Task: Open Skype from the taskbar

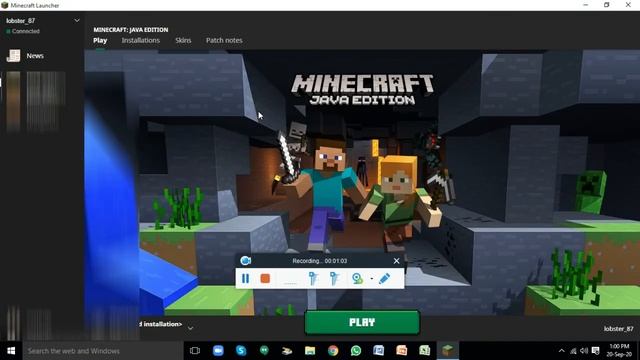Action: click(x=241, y=351)
